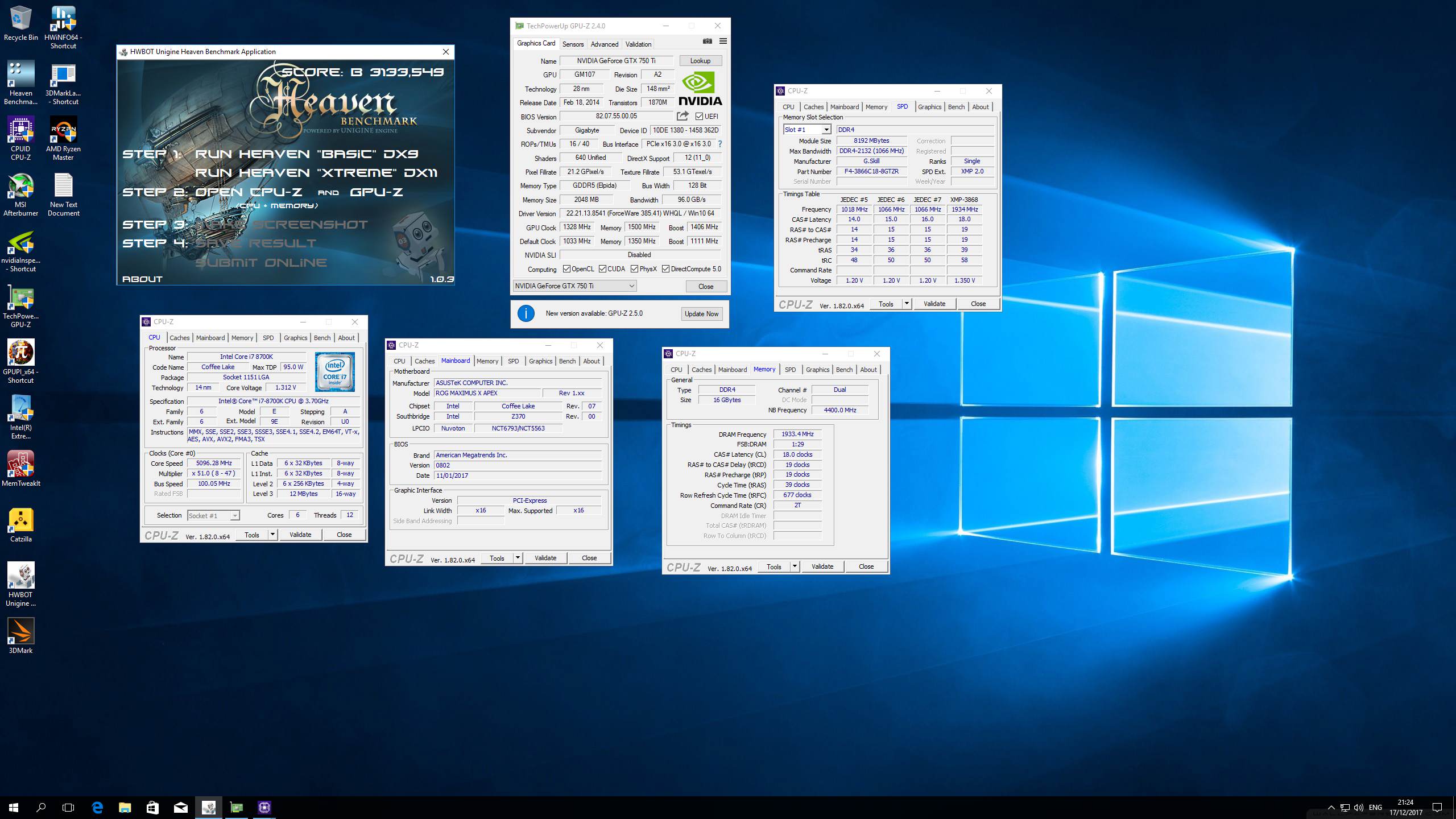
Task: Click Update Now for GPU-Z 2.5.0
Action: click(701, 314)
